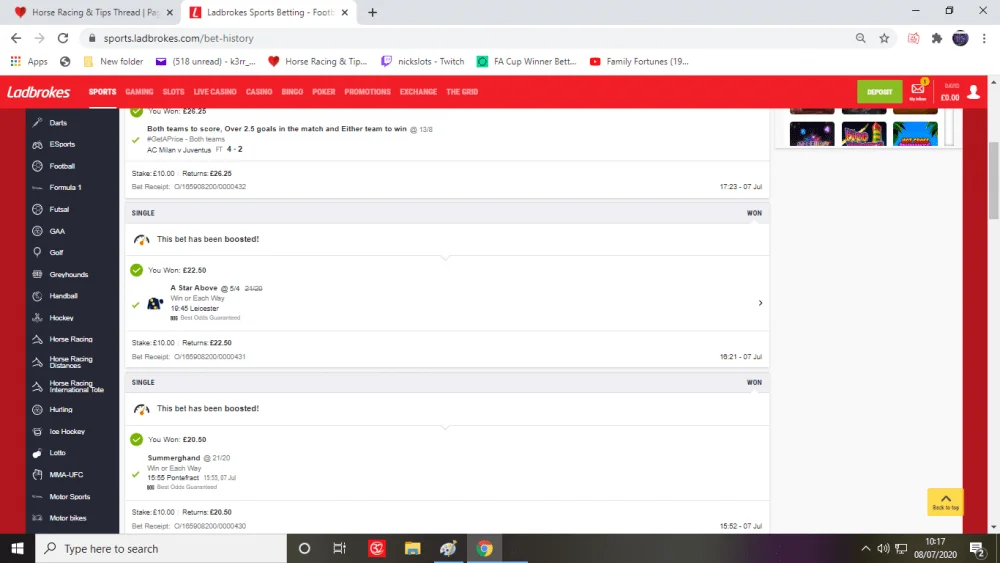This screenshot has width=1000, height=563.
Task: Open Darts in sports sidebar
Action: pos(57,122)
